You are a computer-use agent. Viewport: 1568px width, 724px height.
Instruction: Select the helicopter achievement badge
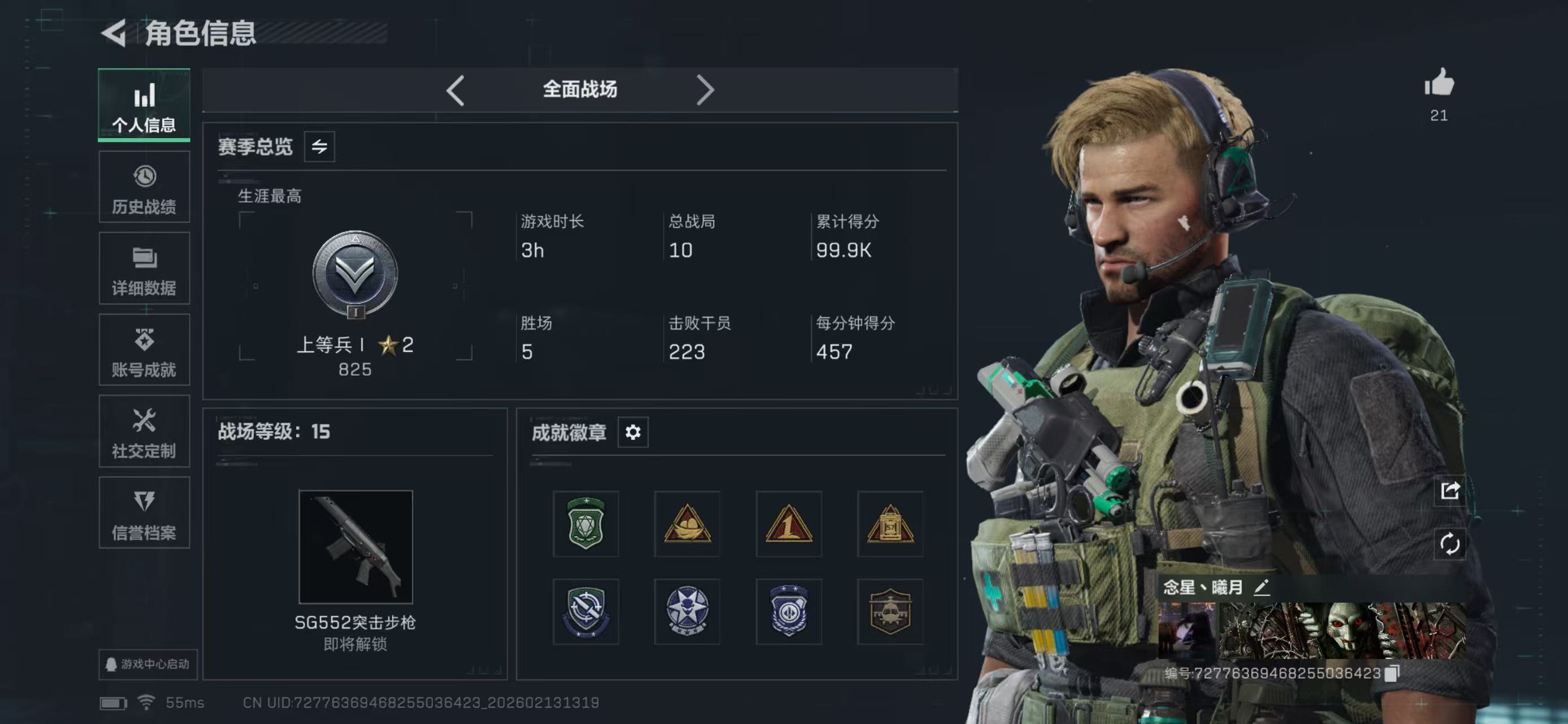coord(890,611)
